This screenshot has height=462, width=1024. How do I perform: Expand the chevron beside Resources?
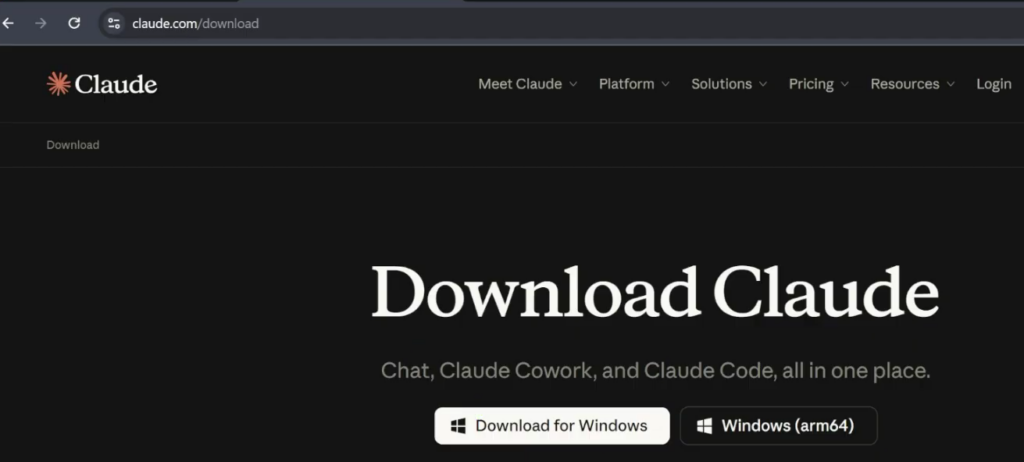pyautogui.click(x=950, y=84)
